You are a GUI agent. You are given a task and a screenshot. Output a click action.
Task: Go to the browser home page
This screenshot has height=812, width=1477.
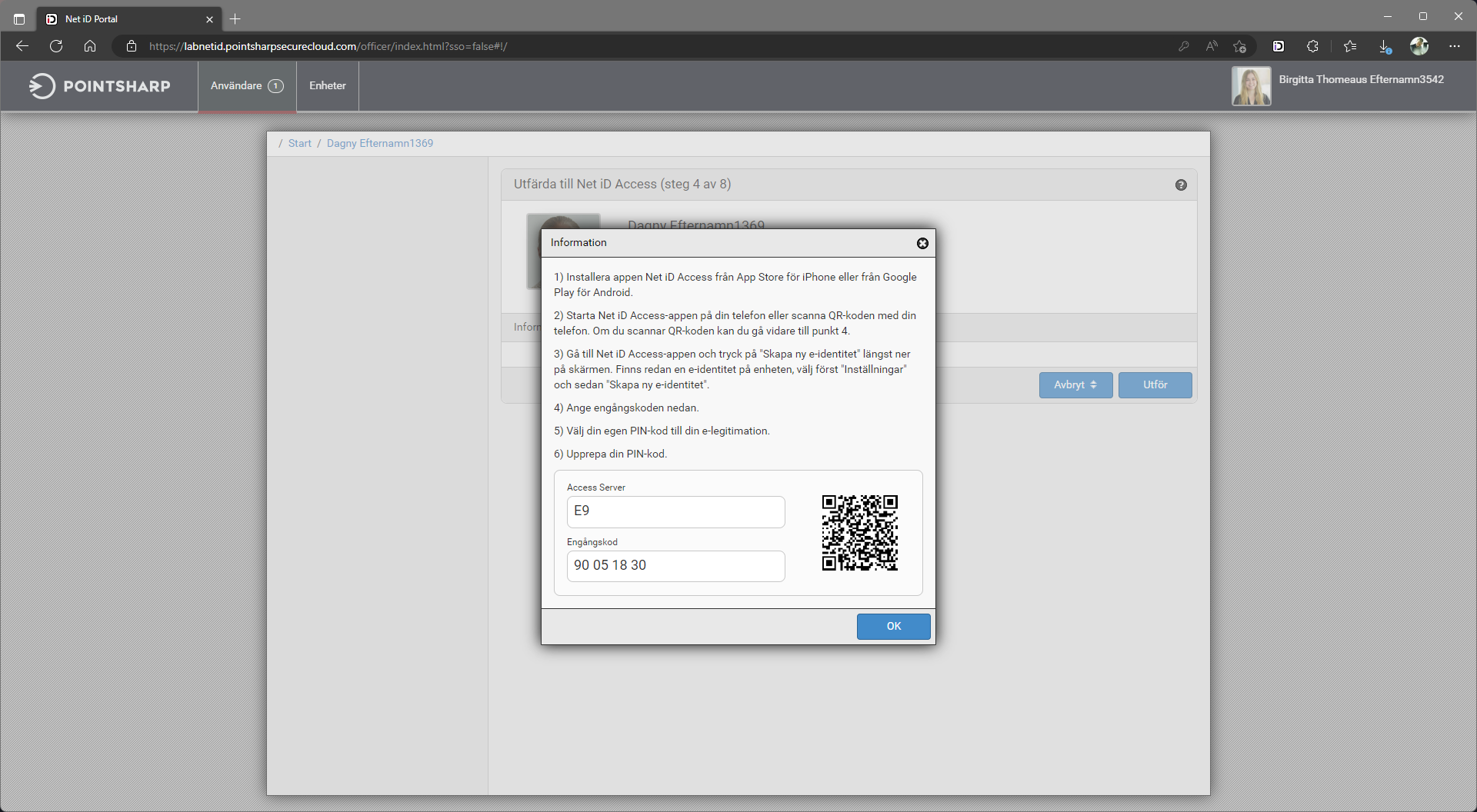point(90,46)
